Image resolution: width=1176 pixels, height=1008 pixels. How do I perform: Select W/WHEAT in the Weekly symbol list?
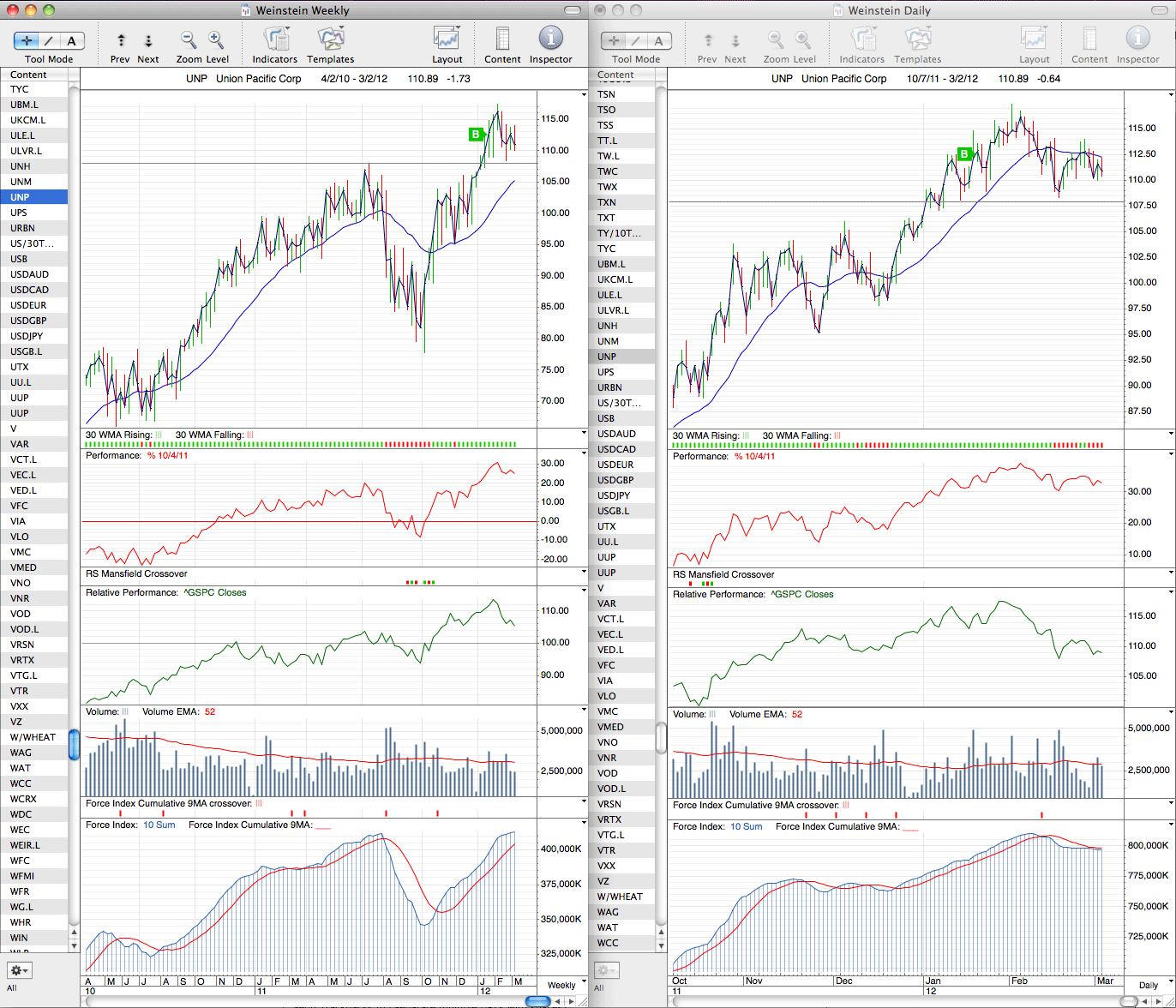coord(34,737)
